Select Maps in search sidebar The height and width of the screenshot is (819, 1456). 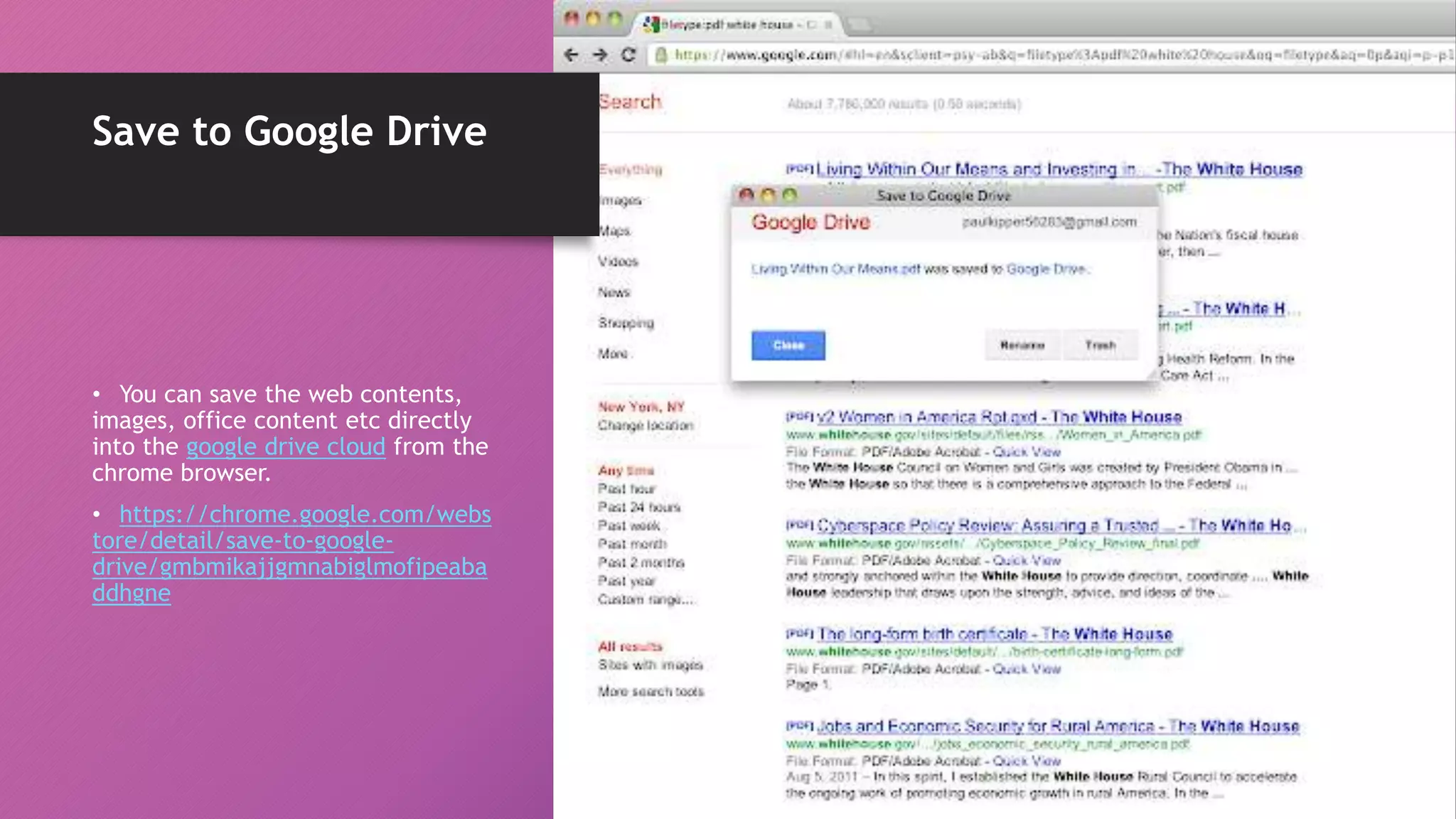[614, 231]
